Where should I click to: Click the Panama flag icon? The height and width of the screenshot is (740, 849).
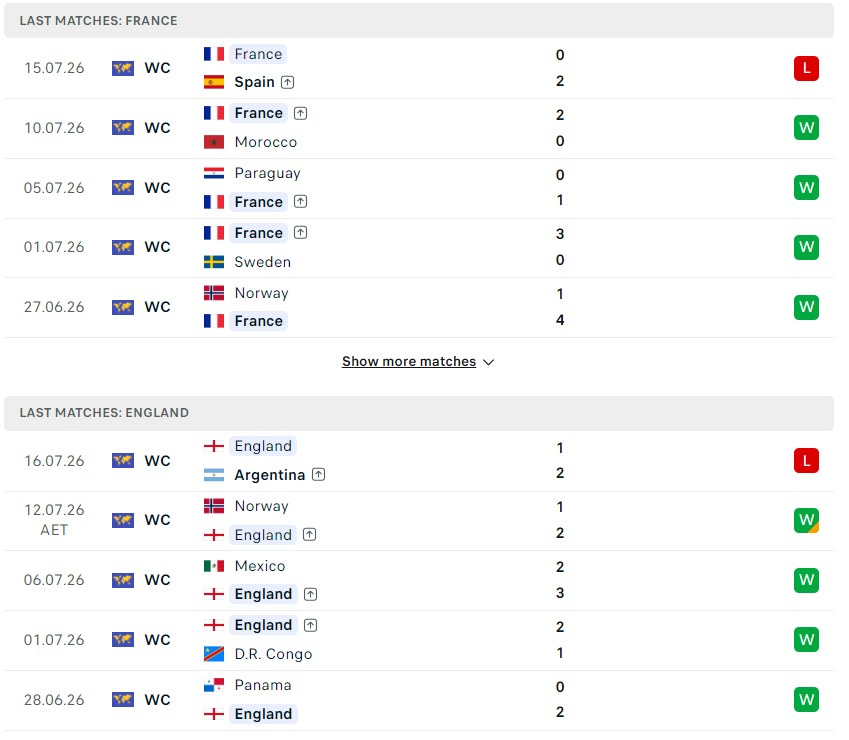[x=214, y=685]
